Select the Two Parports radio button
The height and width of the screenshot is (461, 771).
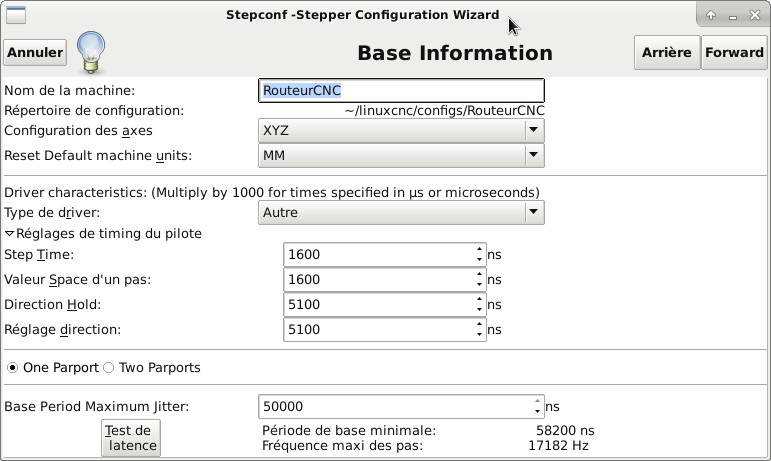109,368
